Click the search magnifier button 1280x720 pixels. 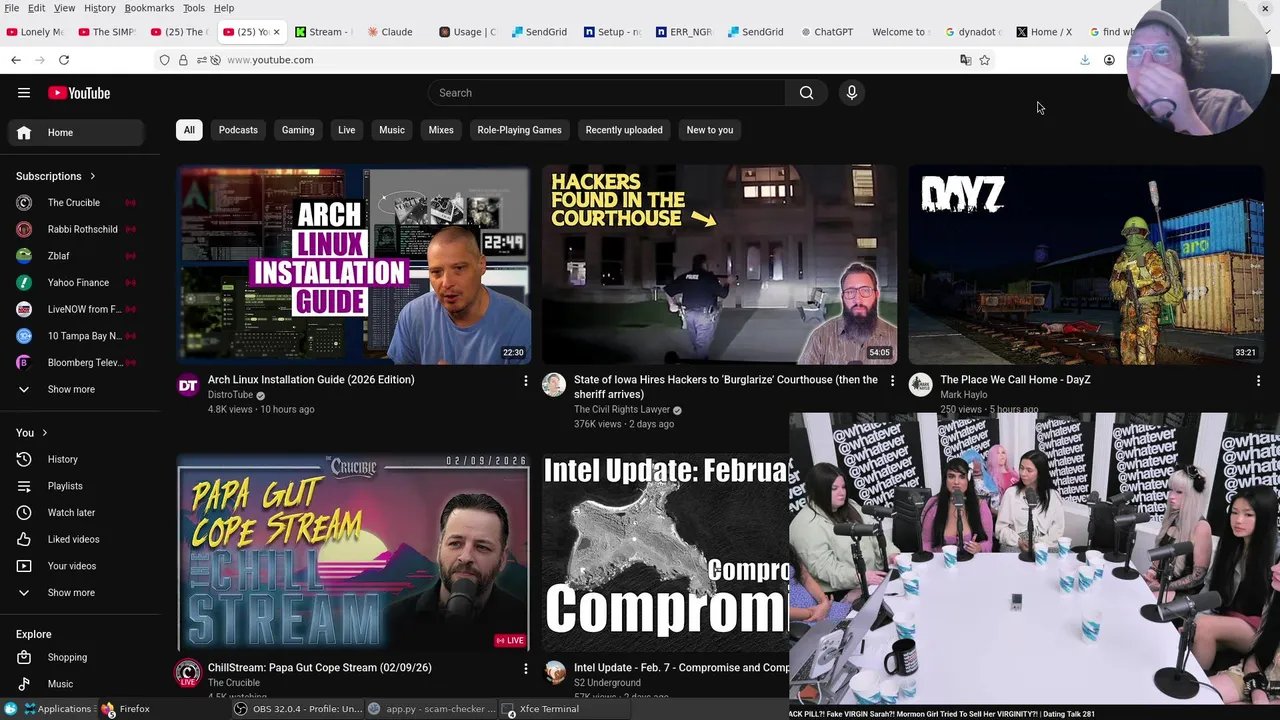click(806, 93)
